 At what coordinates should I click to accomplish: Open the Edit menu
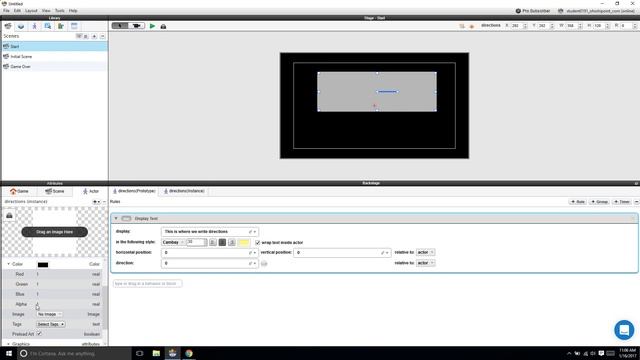click(17, 11)
